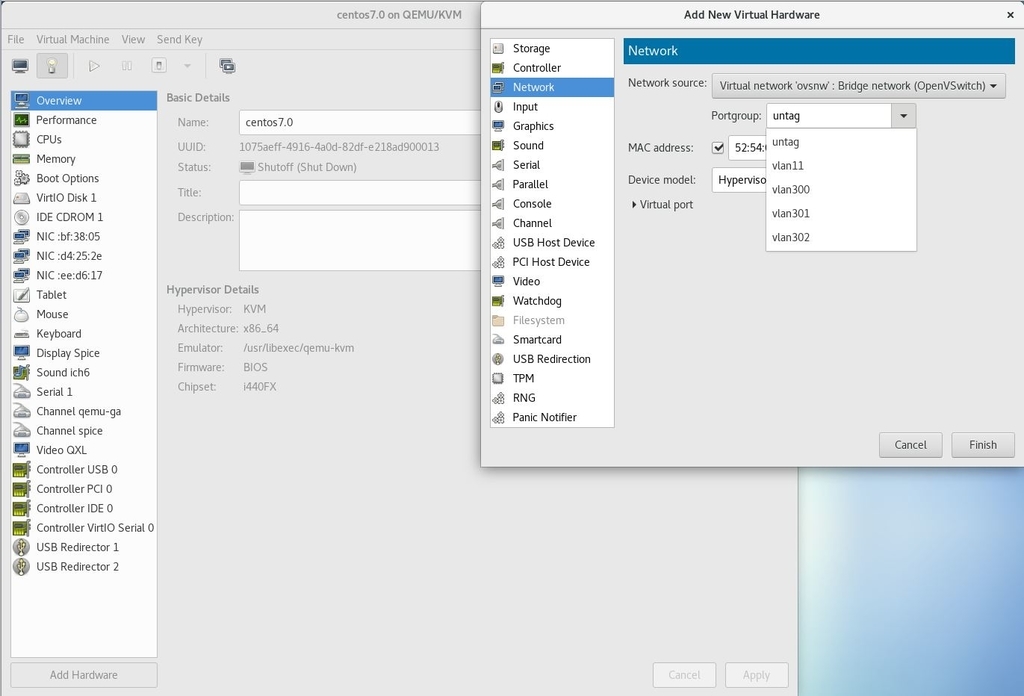Select the Performance icon in hardware list
The height and width of the screenshot is (696, 1024).
pyautogui.click(x=22, y=120)
